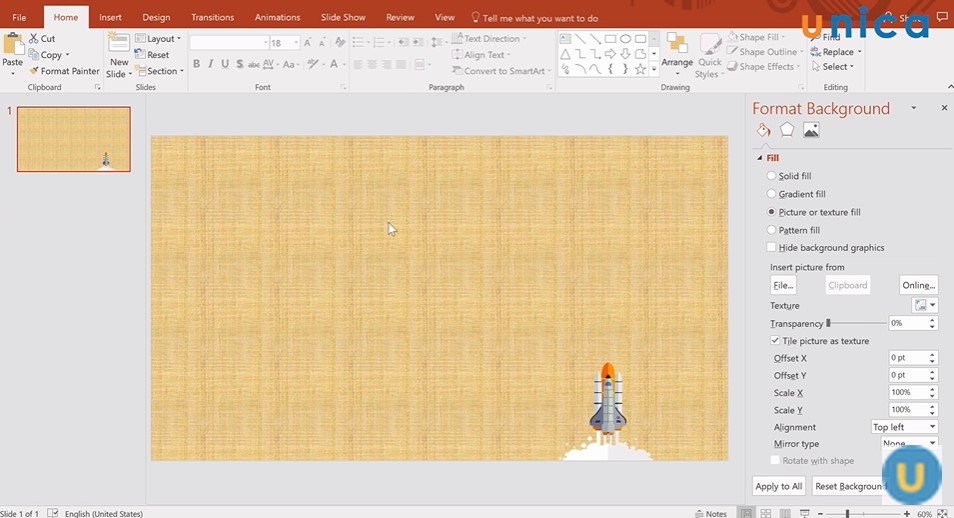Open the Fill & Line tab icon
This screenshot has height=518, width=954.
click(x=764, y=130)
